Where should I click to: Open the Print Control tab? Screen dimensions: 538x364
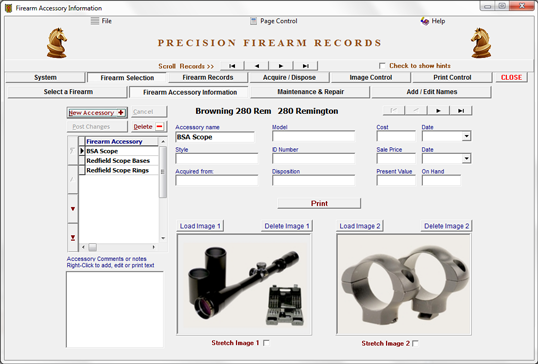452,78
